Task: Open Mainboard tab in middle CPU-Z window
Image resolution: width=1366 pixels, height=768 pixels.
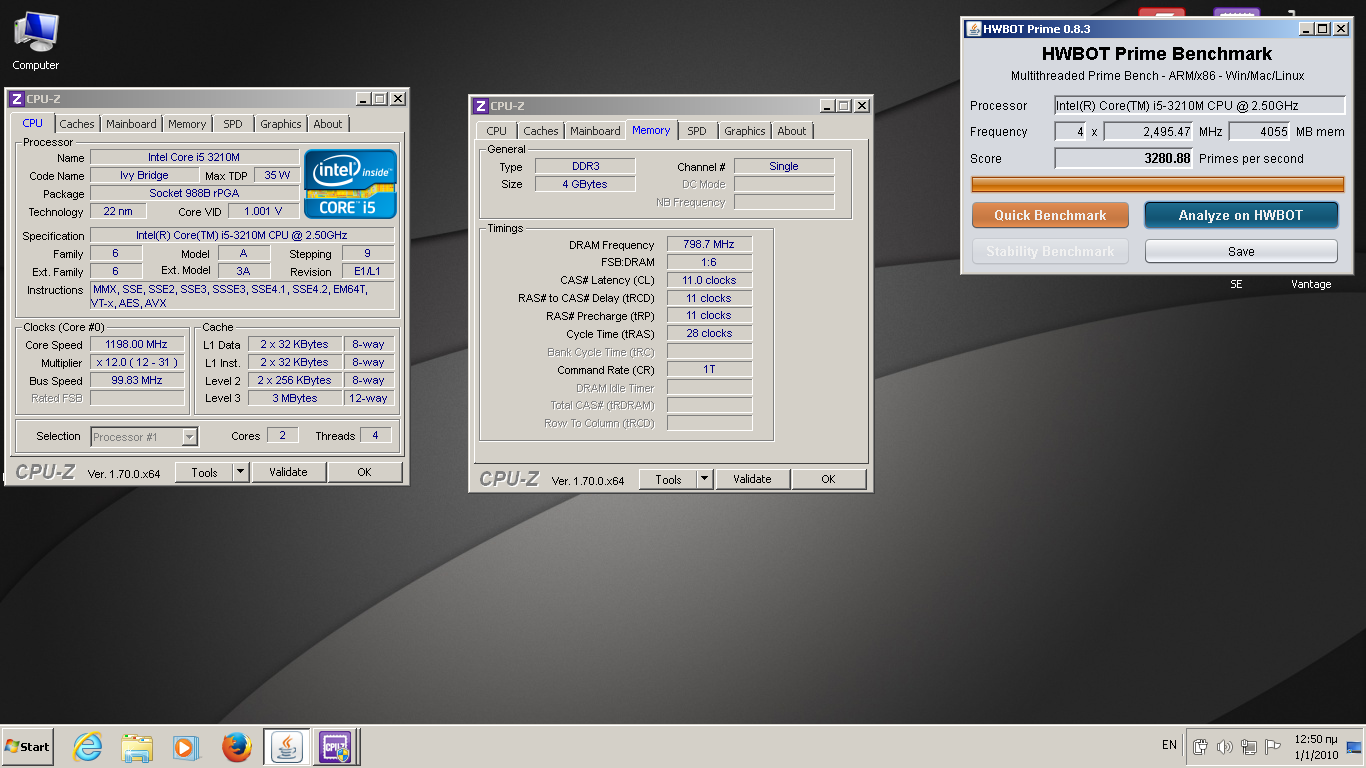Action: [595, 131]
